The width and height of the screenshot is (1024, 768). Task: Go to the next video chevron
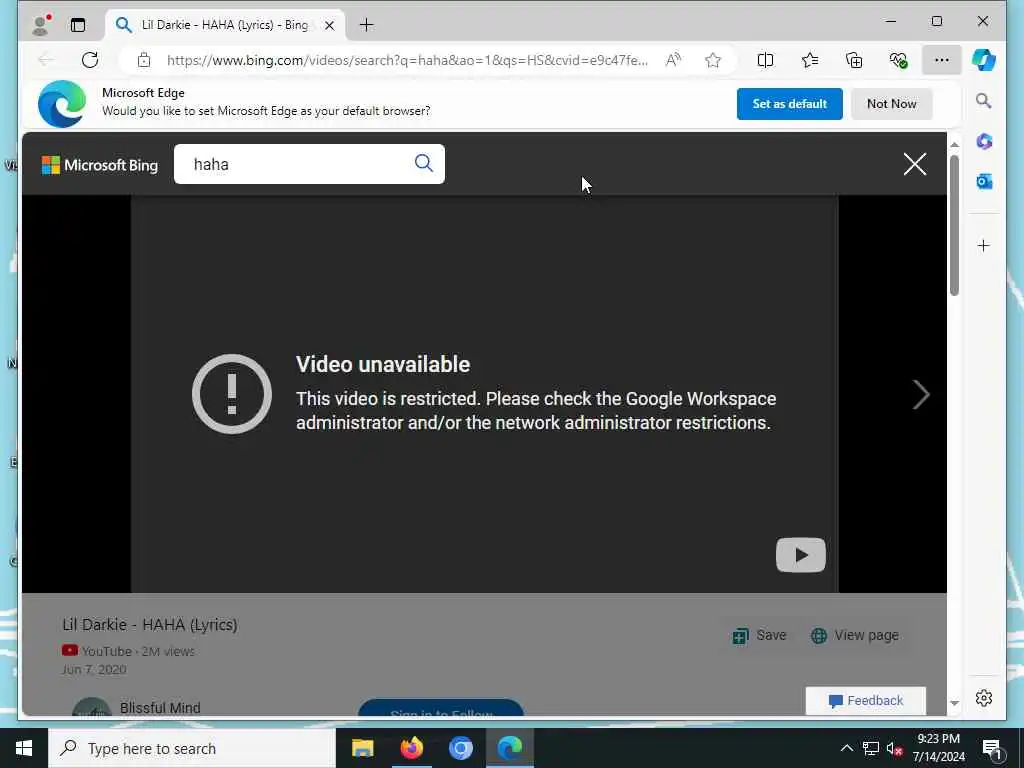[x=921, y=394]
